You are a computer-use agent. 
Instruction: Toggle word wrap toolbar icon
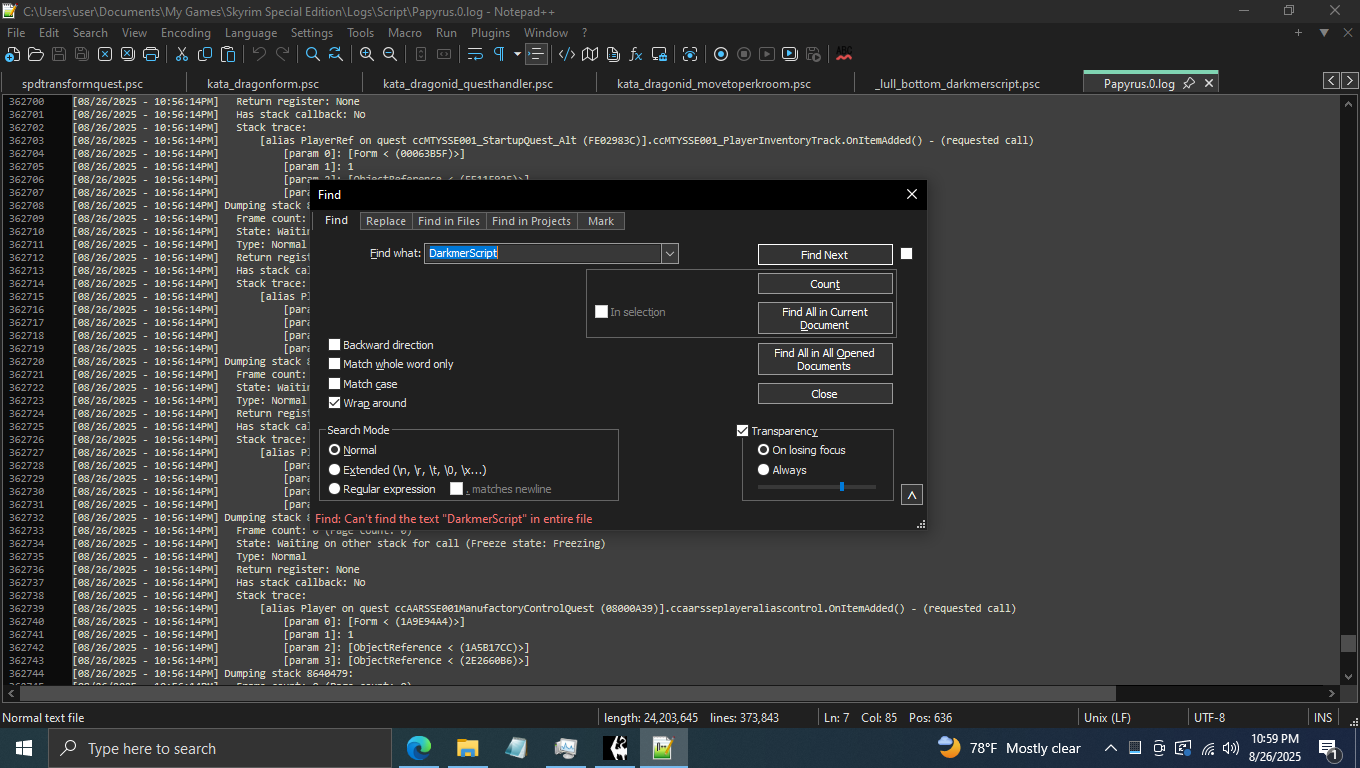[475, 54]
